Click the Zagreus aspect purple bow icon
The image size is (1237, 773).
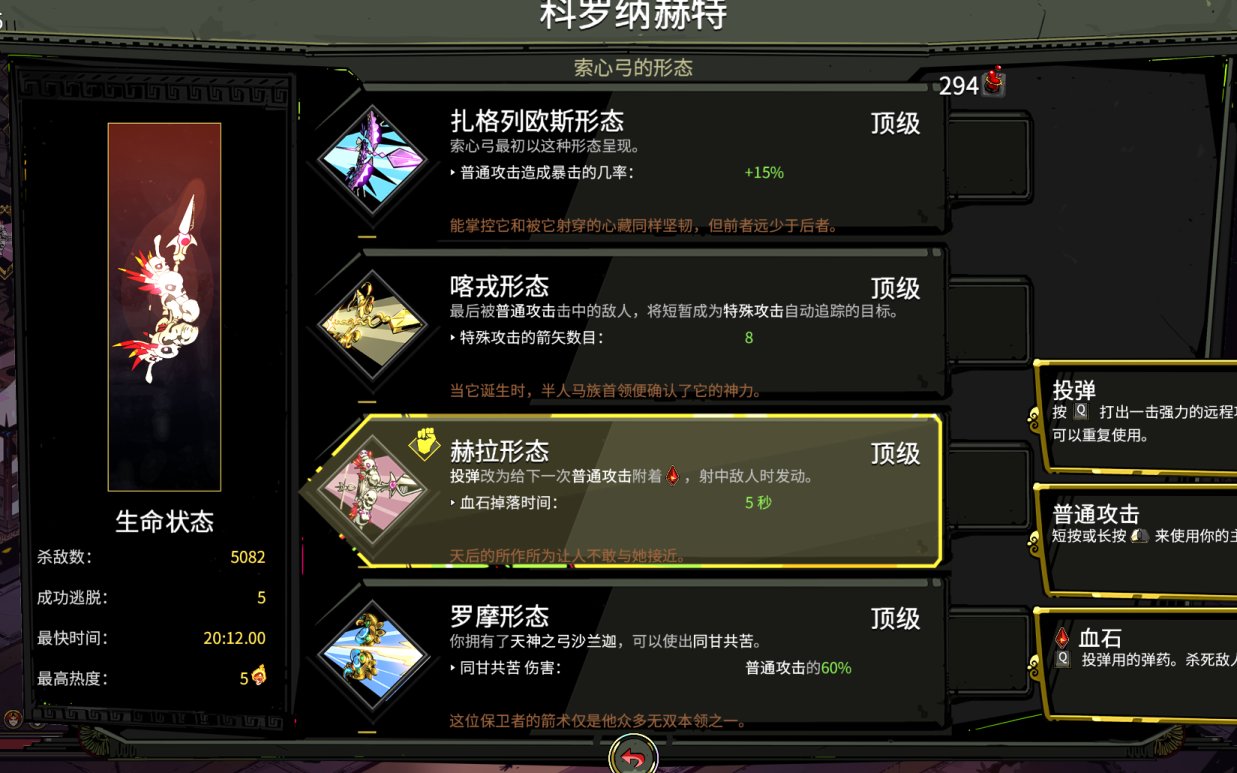[x=373, y=159]
